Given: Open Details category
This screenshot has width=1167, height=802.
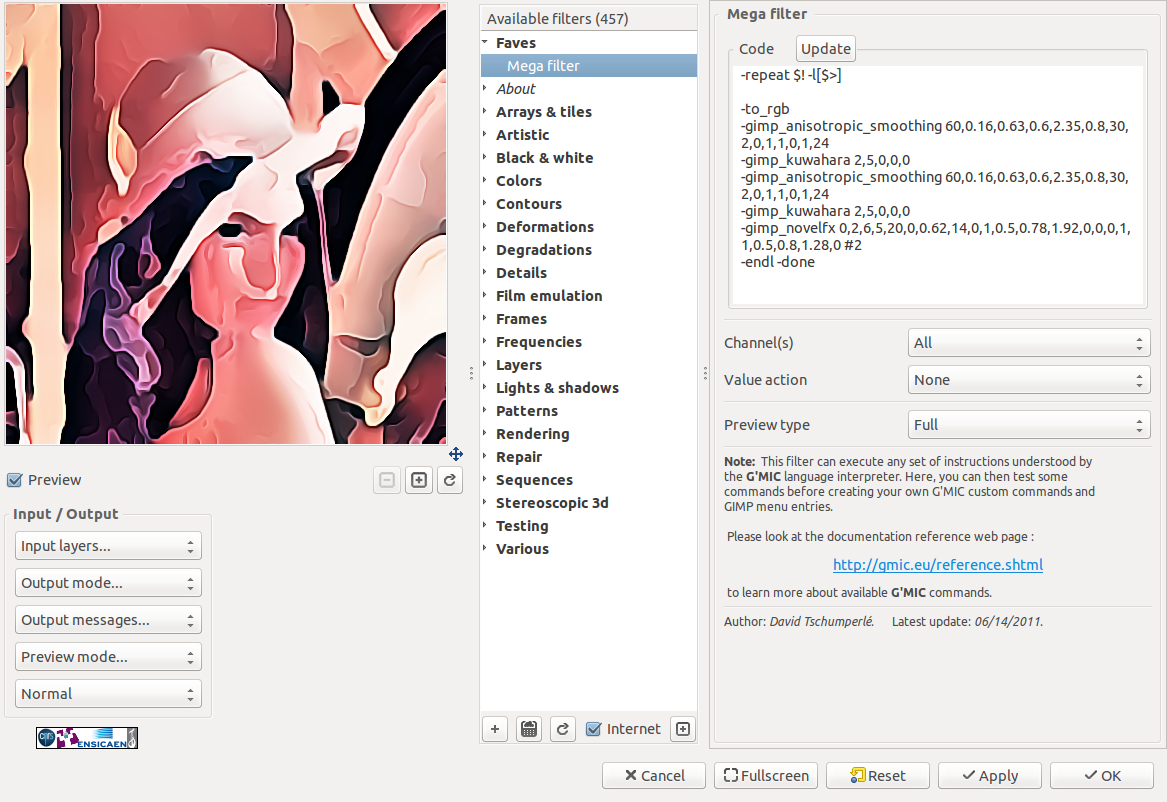Looking at the screenshot, I should [589, 273].
